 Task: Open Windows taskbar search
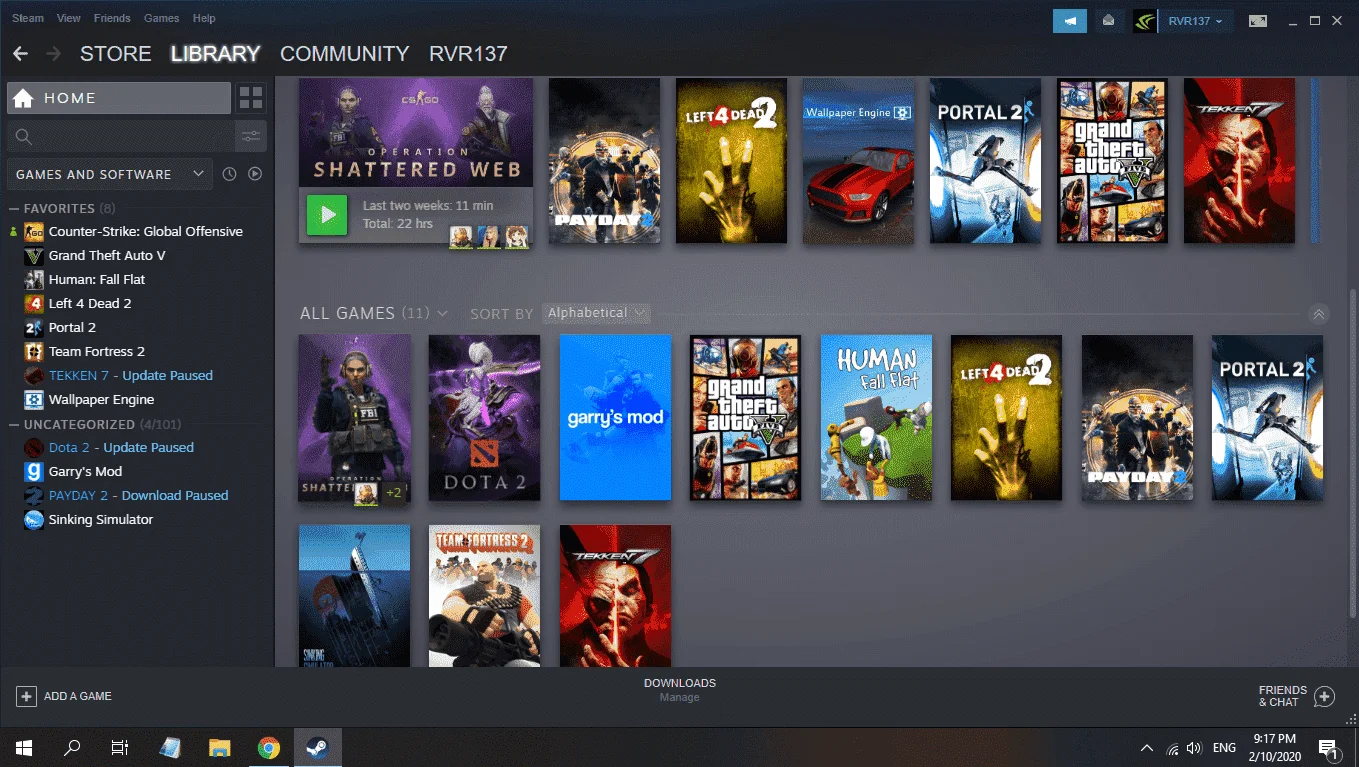72,747
